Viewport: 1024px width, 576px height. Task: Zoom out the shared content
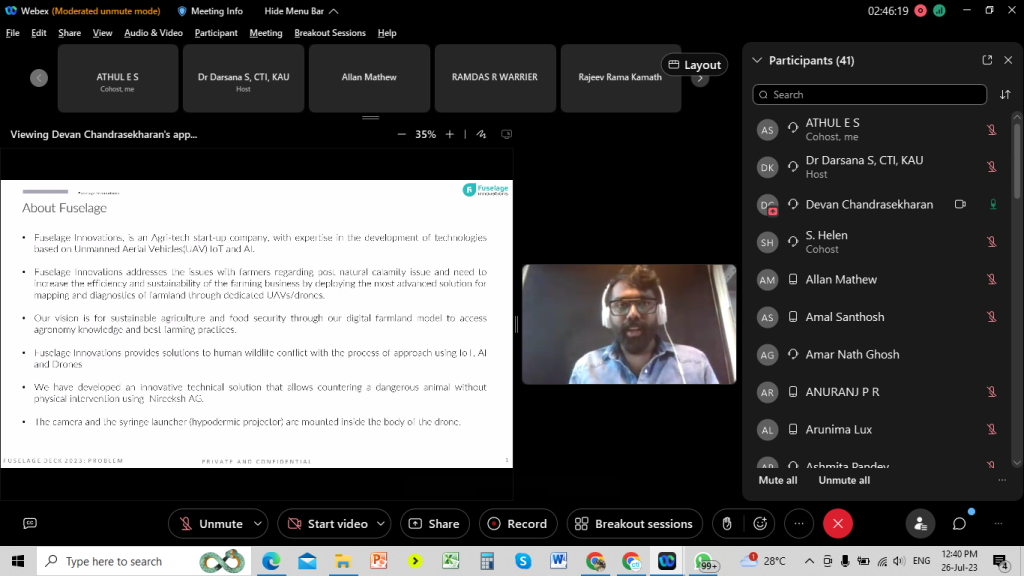point(402,134)
